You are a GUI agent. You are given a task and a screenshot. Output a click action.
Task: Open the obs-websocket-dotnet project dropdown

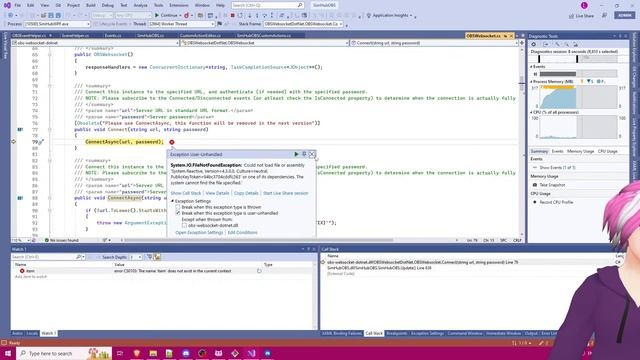95,43
